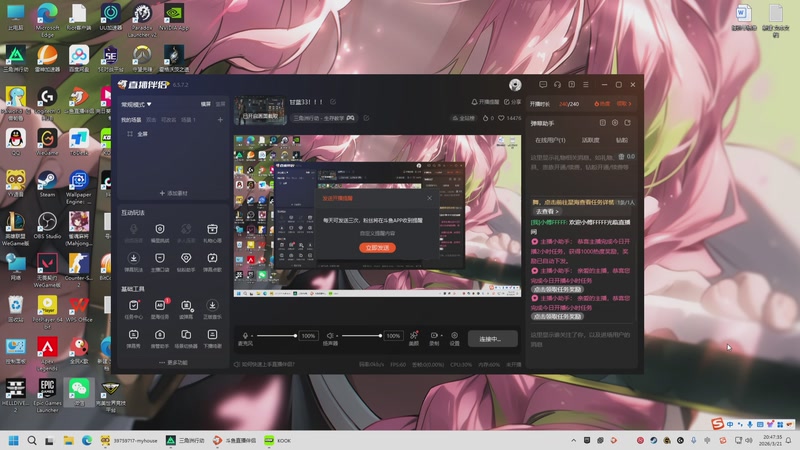The image size is (800, 450).
Task: Click the 三角洲行动 game category tag
Action: (x=324, y=118)
